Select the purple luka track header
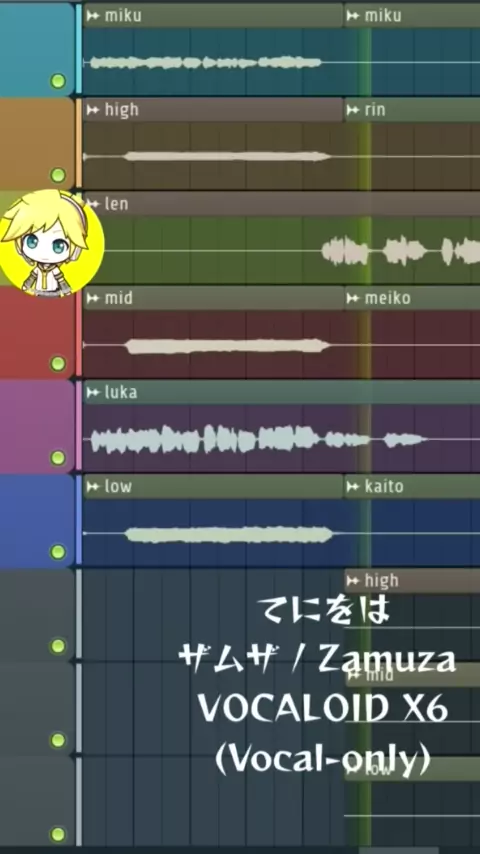 37,426
